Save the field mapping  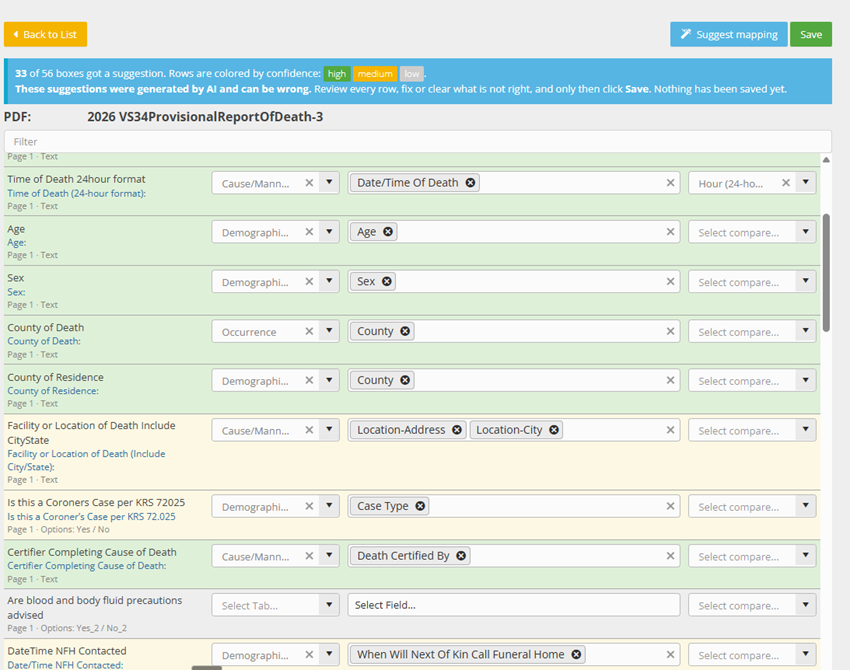click(811, 34)
